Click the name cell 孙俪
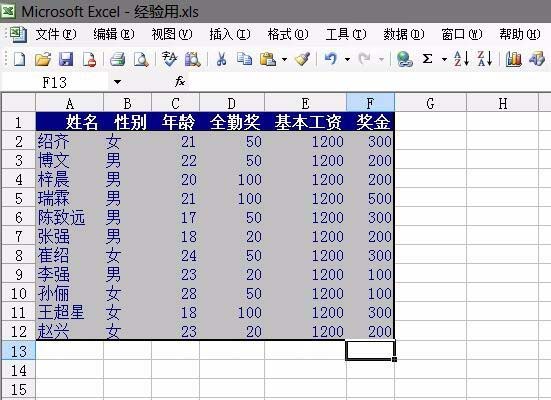This screenshot has width=551, height=400. click(70, 293)
